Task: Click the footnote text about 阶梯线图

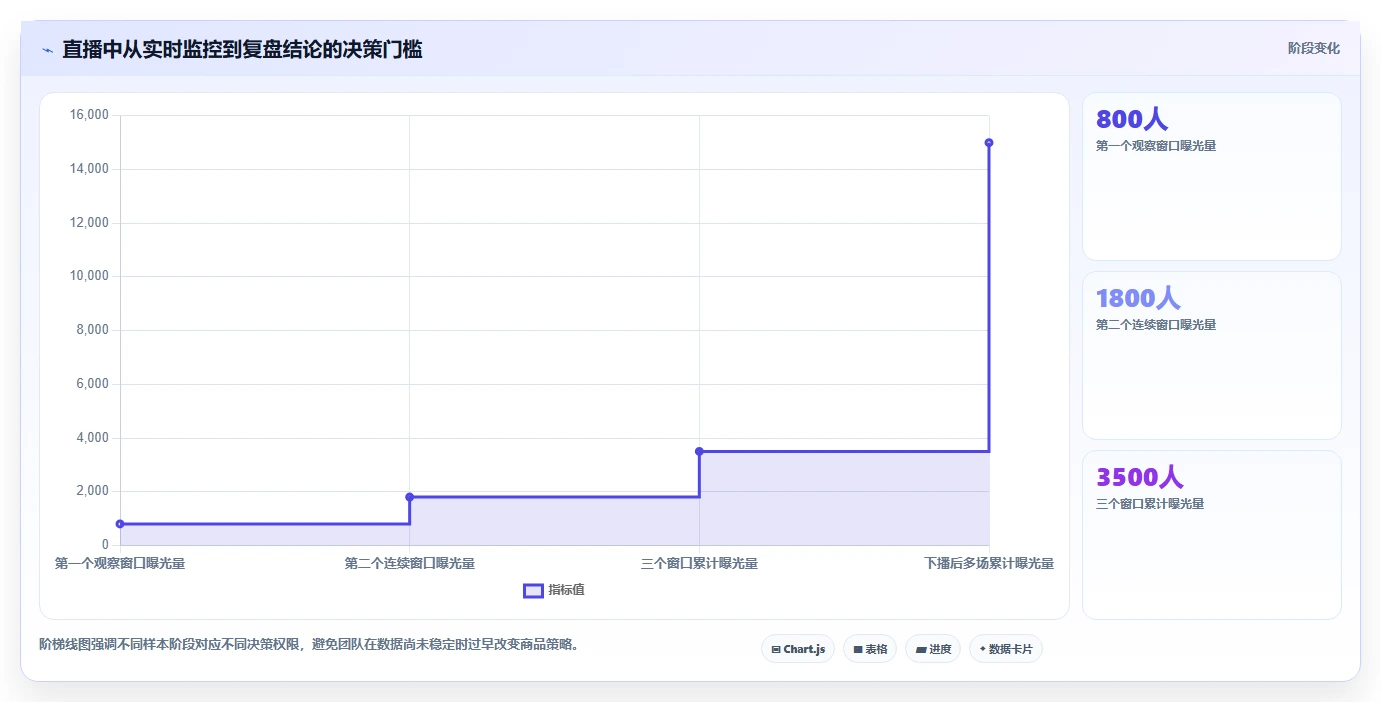Action: click(309, 644)
